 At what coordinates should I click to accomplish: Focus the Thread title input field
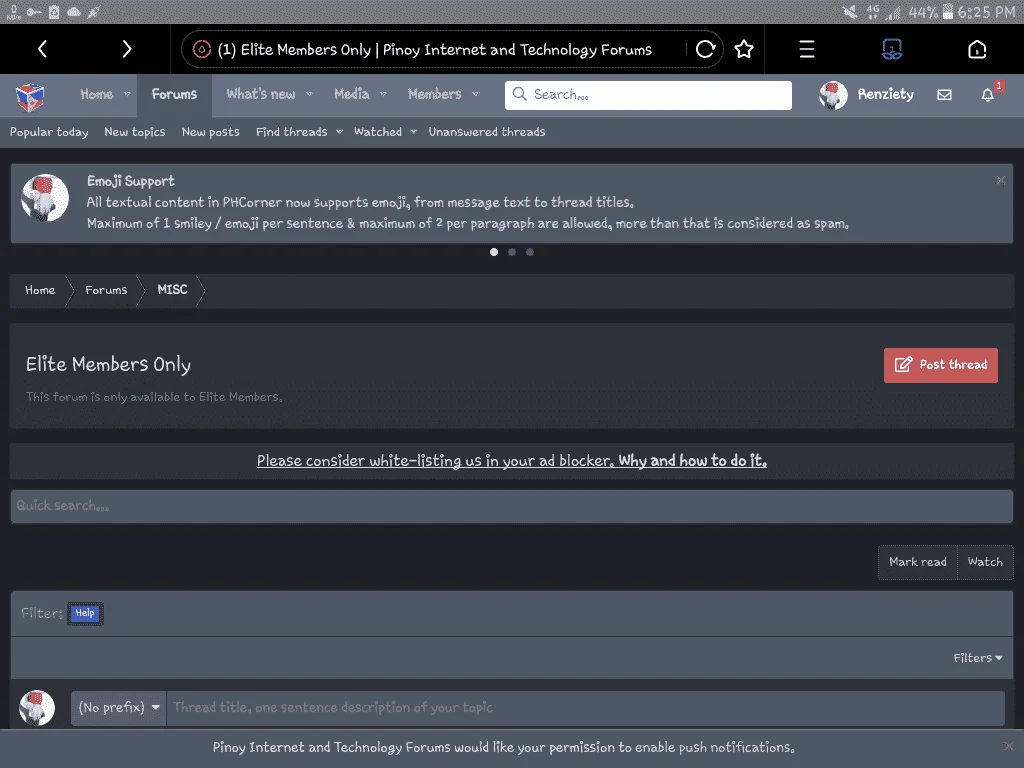coord(585,708)
